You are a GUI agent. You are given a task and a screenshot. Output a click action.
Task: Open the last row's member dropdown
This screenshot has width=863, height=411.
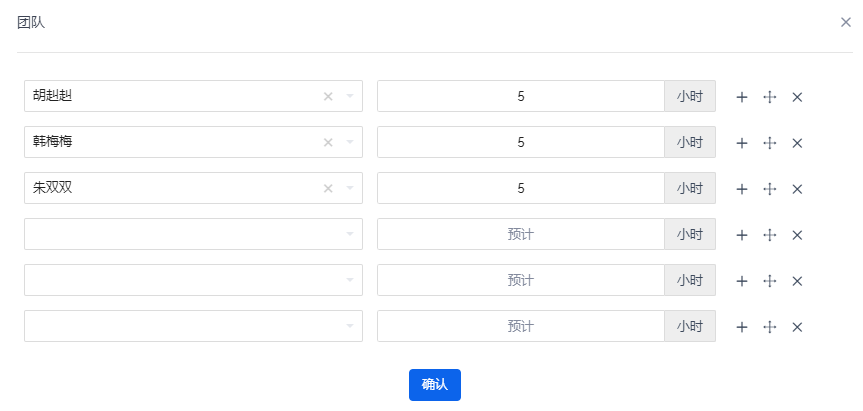(x=350, y=327)
